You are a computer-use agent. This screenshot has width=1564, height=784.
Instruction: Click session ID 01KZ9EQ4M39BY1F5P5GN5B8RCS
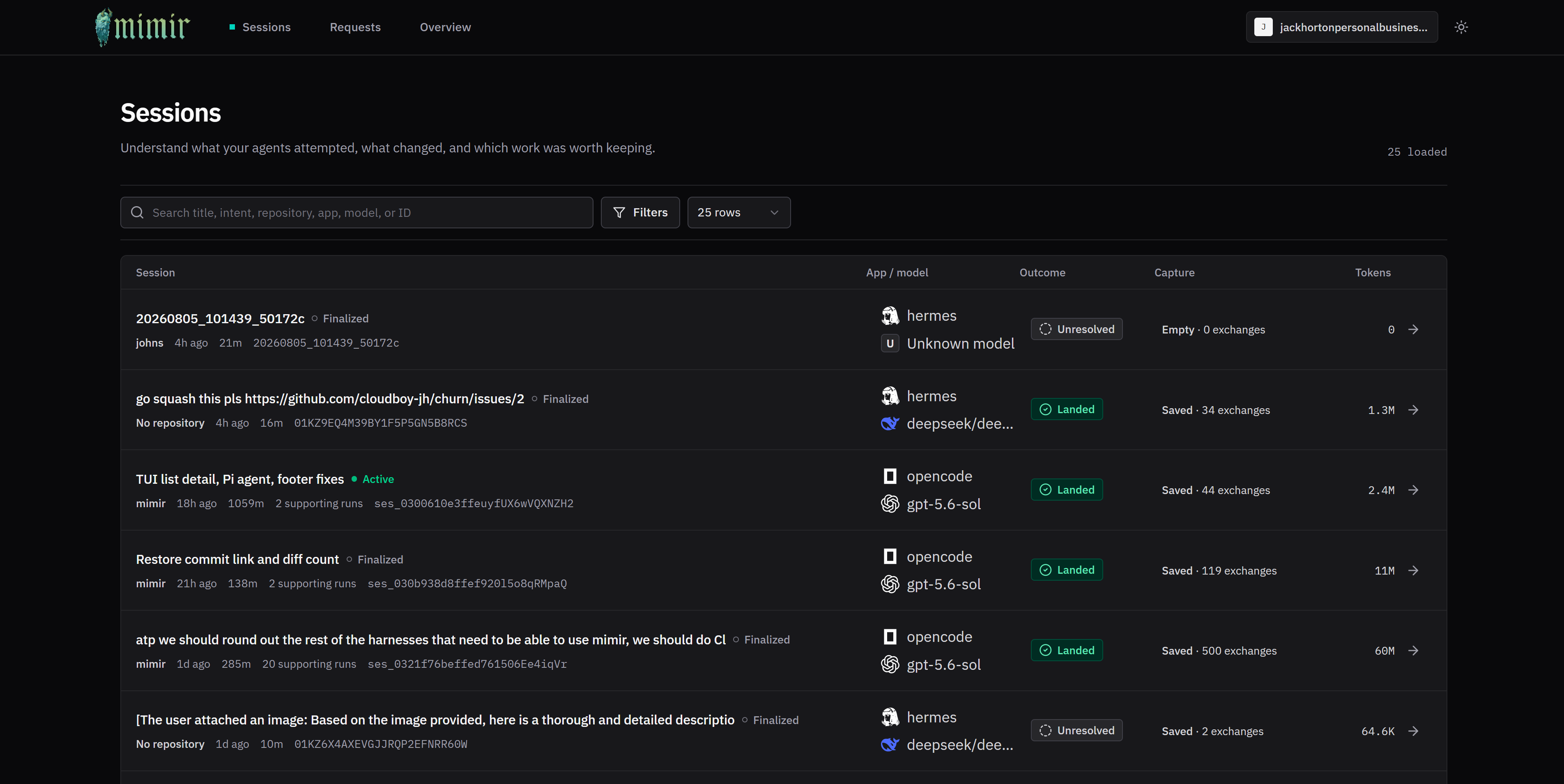point(381,423)
